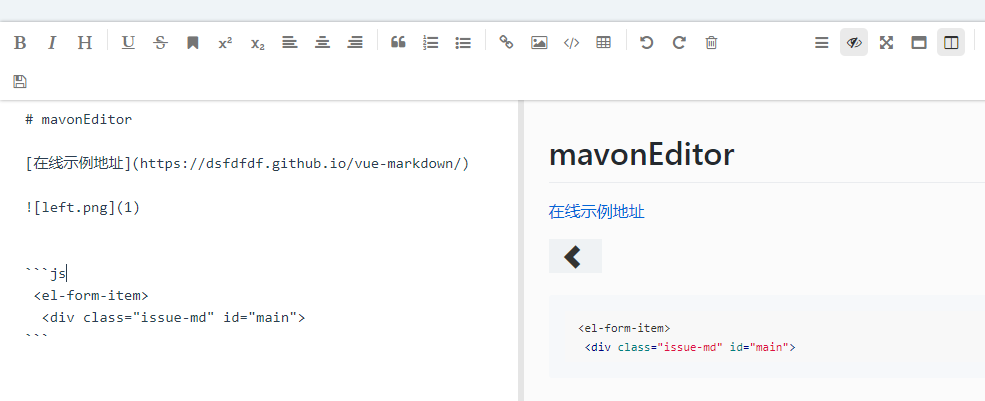Toggle single/double column layout
The image size is (985, 401).
coord(951,42)
